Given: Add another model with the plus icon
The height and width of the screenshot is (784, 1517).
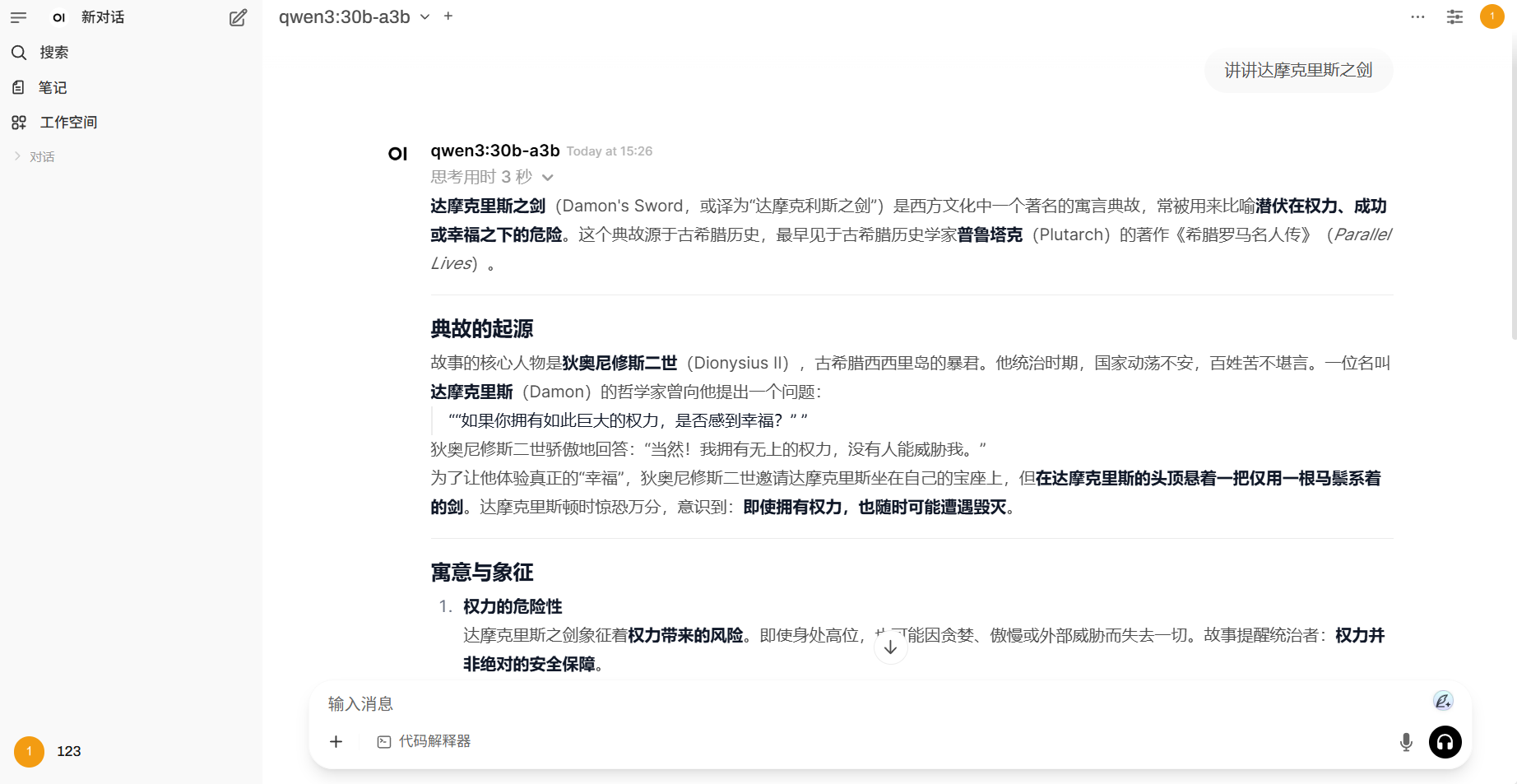Looking at the screenshot, I should pyautogui.click(x=448, y=16).
